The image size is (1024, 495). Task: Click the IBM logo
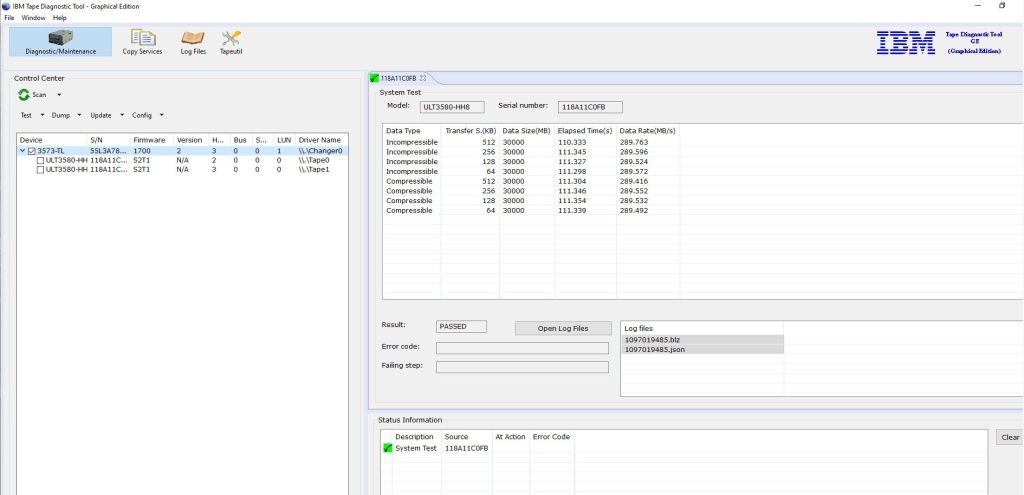(905, 42)
